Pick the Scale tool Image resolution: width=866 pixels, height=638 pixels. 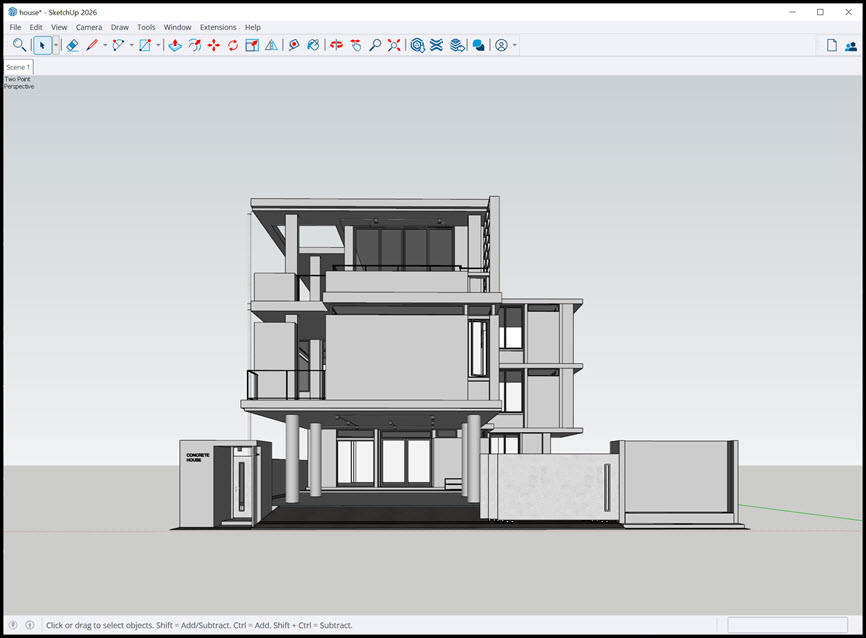coord(252,45)
